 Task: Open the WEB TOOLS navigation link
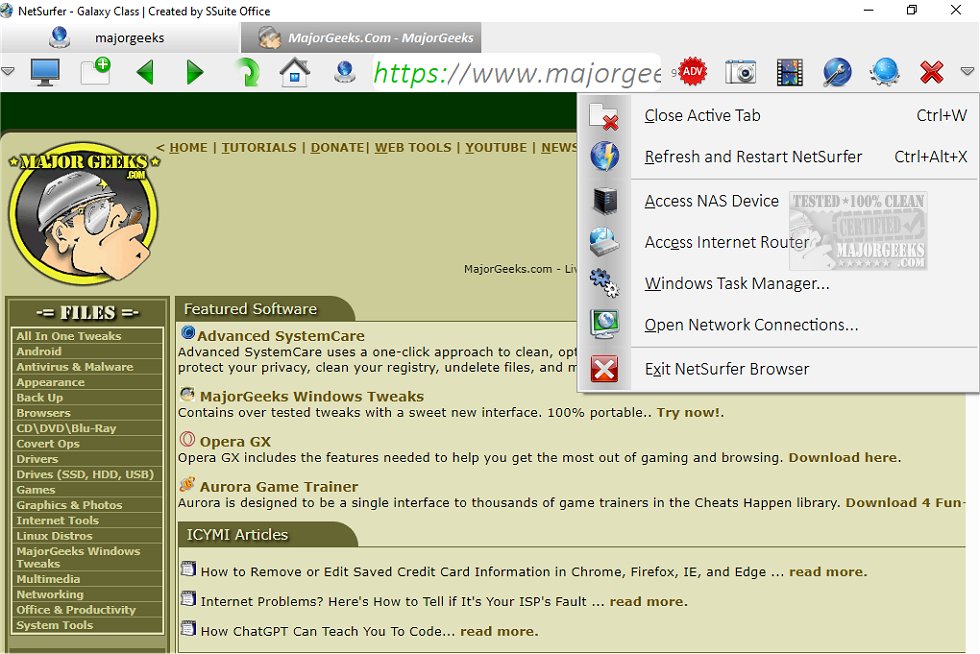(412, 148)
